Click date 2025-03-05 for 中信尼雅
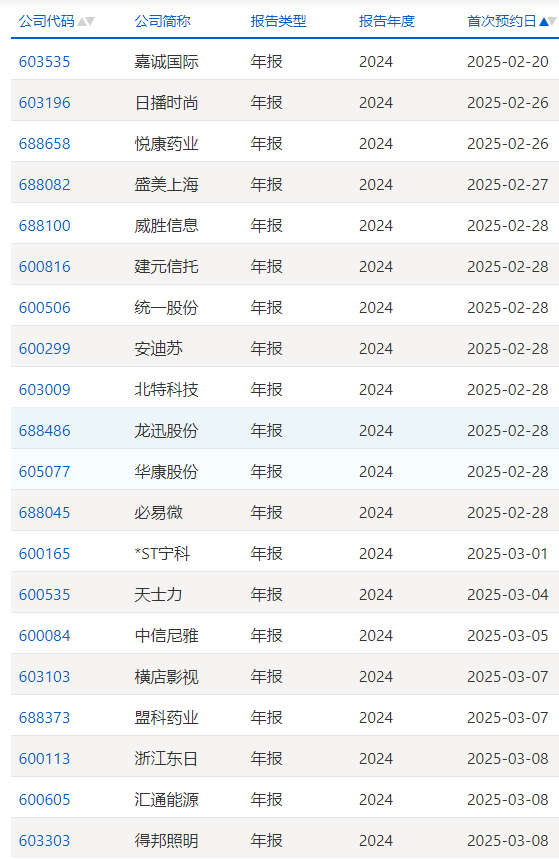Image resolution: width=559 pixels, height=859 pixels. click(507, 636)
